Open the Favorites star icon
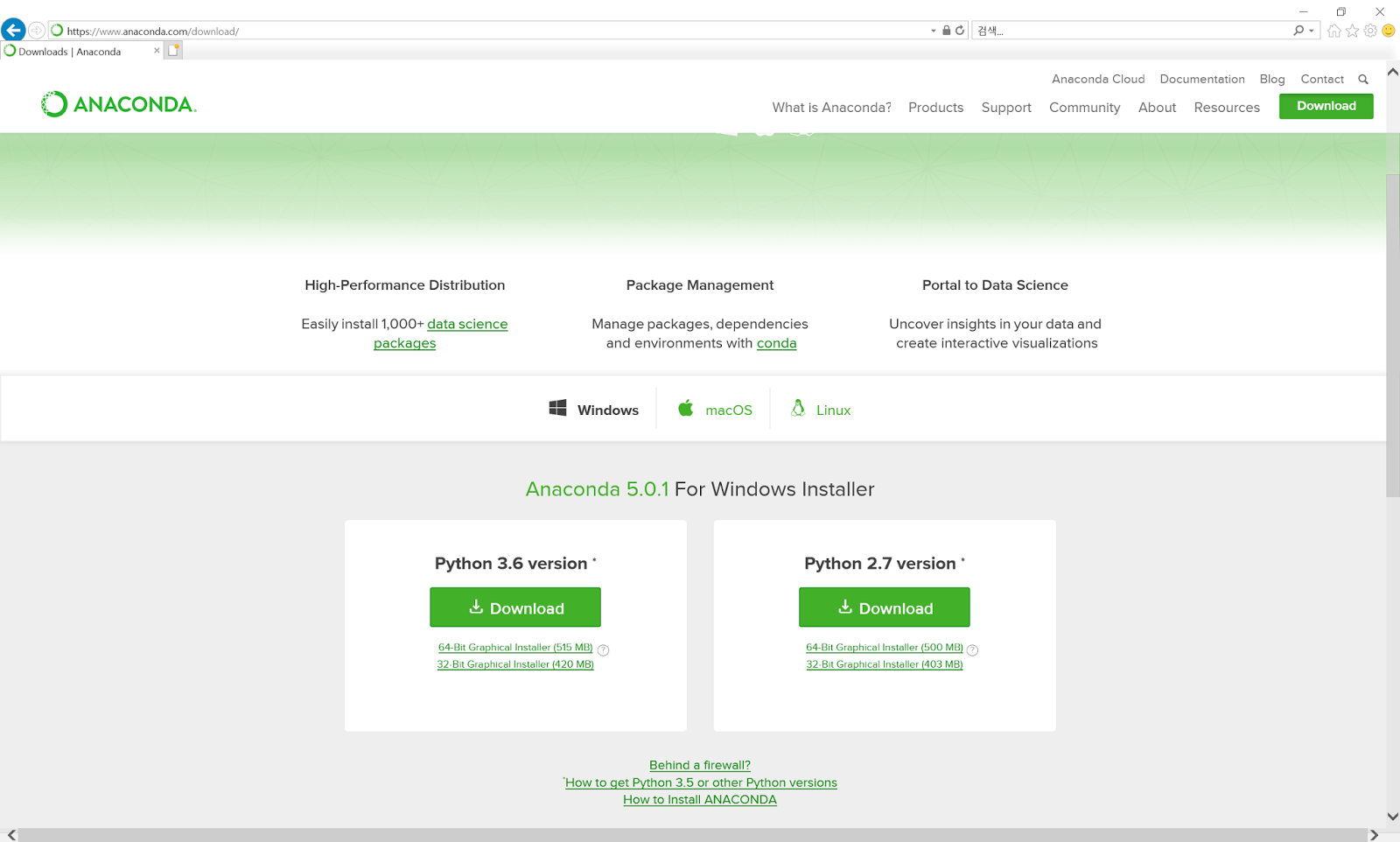The height and width of the screenshot is (842, 1400). [1353, 31]
